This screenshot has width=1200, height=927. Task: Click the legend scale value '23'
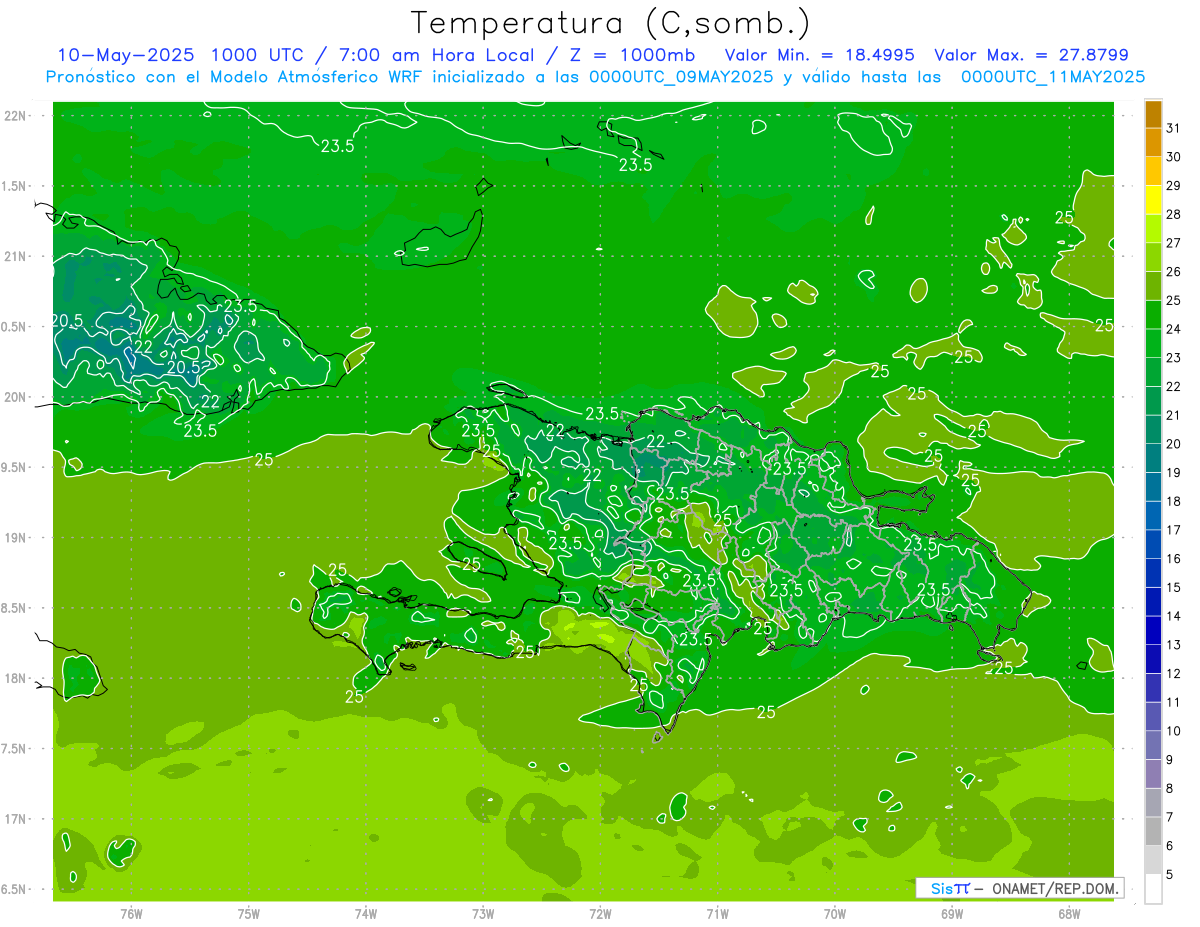pos(1174,357)
